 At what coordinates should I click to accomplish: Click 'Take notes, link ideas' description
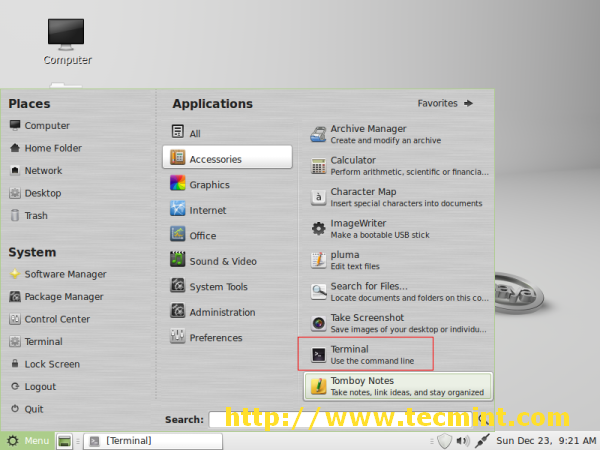tap(407, 393)
